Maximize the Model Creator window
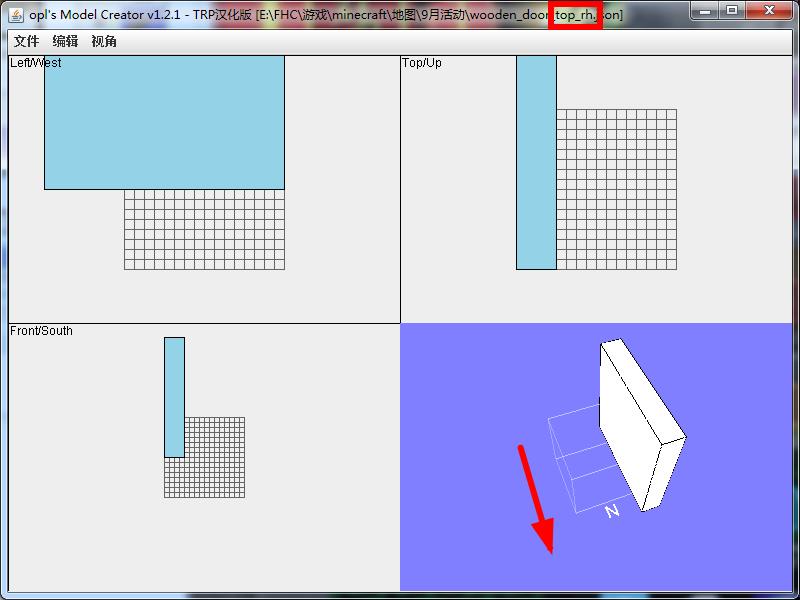This screenshot has height=600, width=800. click(732, 11)
